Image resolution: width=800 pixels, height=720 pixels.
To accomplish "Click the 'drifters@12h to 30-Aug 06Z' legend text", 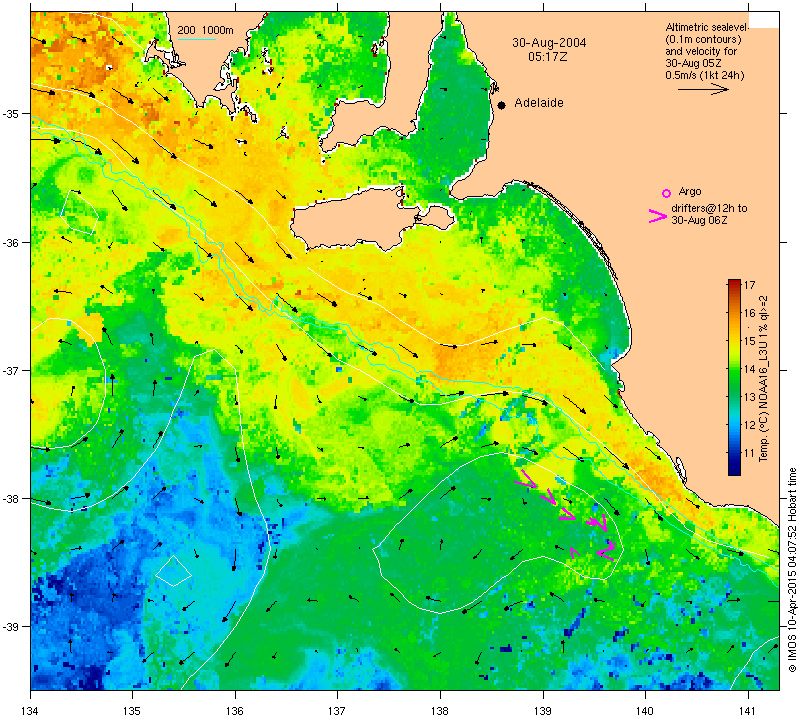I will pyautogui.click(x=709, y=214).
